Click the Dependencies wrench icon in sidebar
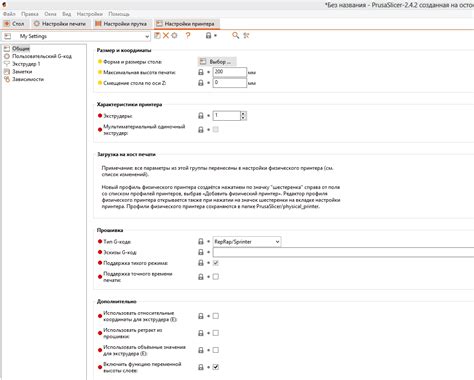Screen dimensions: 474x380 coord(7,79)
